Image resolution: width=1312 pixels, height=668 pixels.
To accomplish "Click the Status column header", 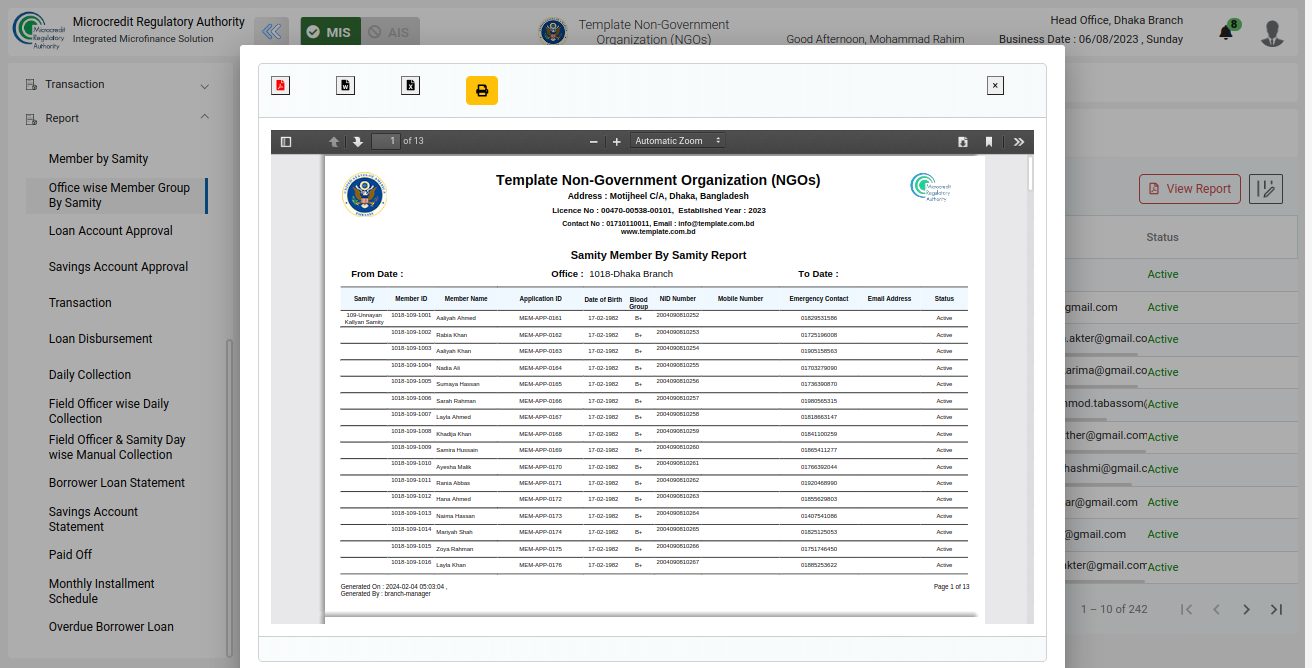I will [1162, 238].
